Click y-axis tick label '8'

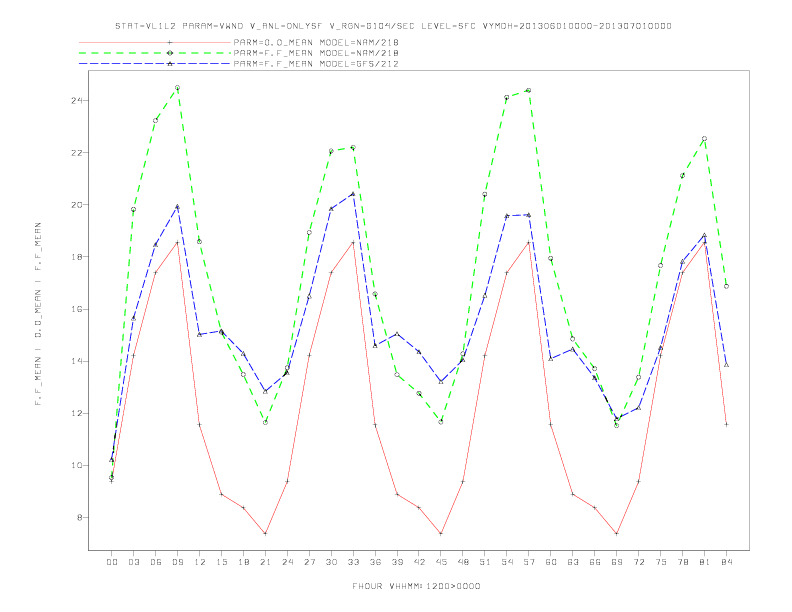pyautogui.click(x=80, y=517)
